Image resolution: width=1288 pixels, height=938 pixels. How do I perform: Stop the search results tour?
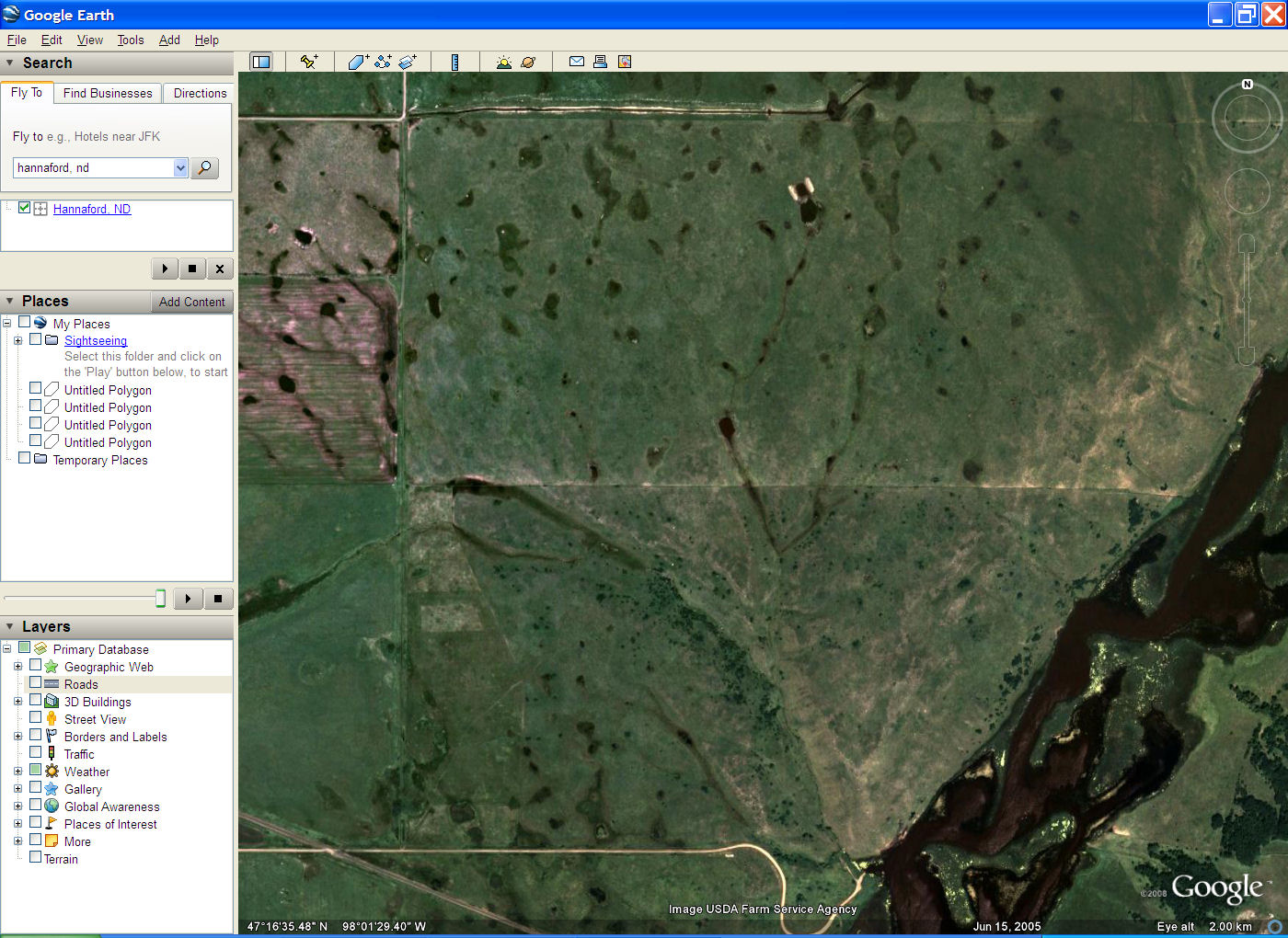(191, 269)
